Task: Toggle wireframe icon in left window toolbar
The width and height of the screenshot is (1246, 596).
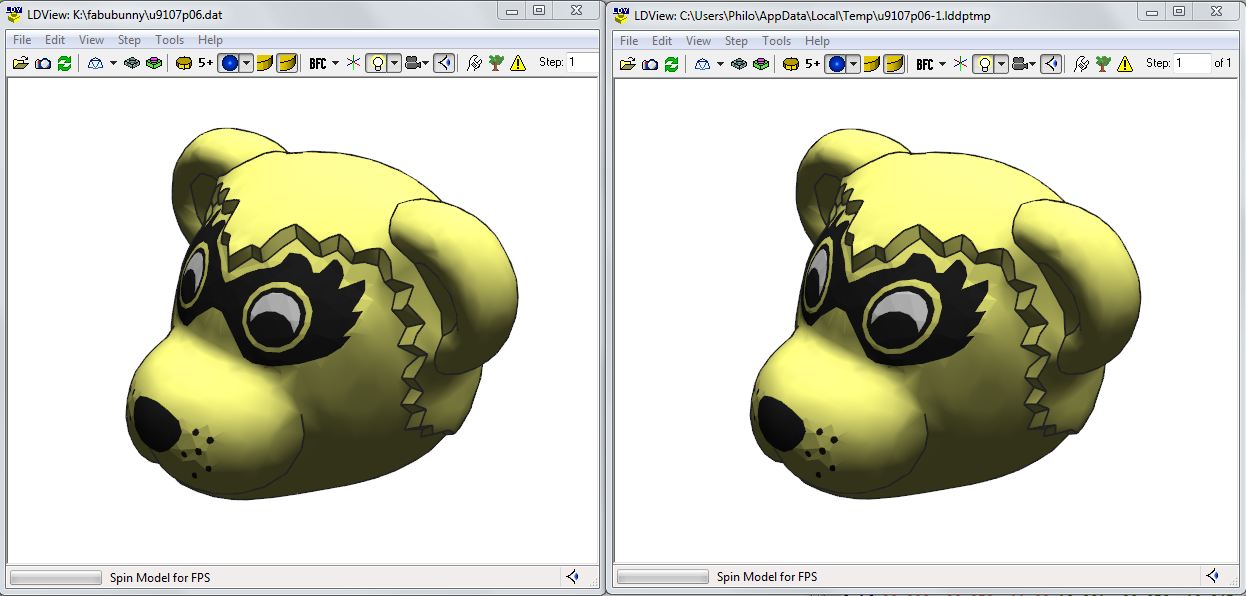Action: coord(95,63)
